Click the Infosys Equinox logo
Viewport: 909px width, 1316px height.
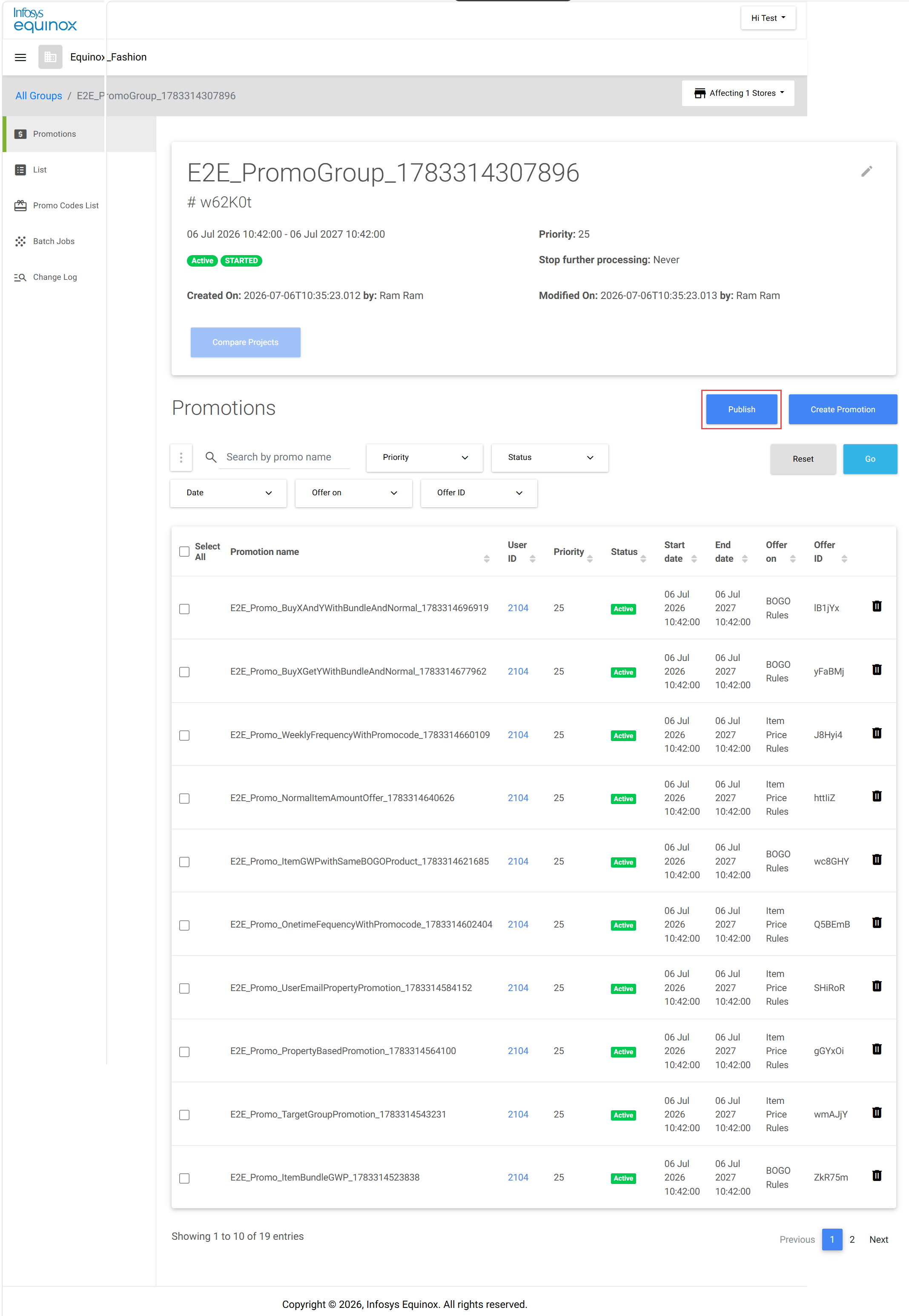point(45,20)
